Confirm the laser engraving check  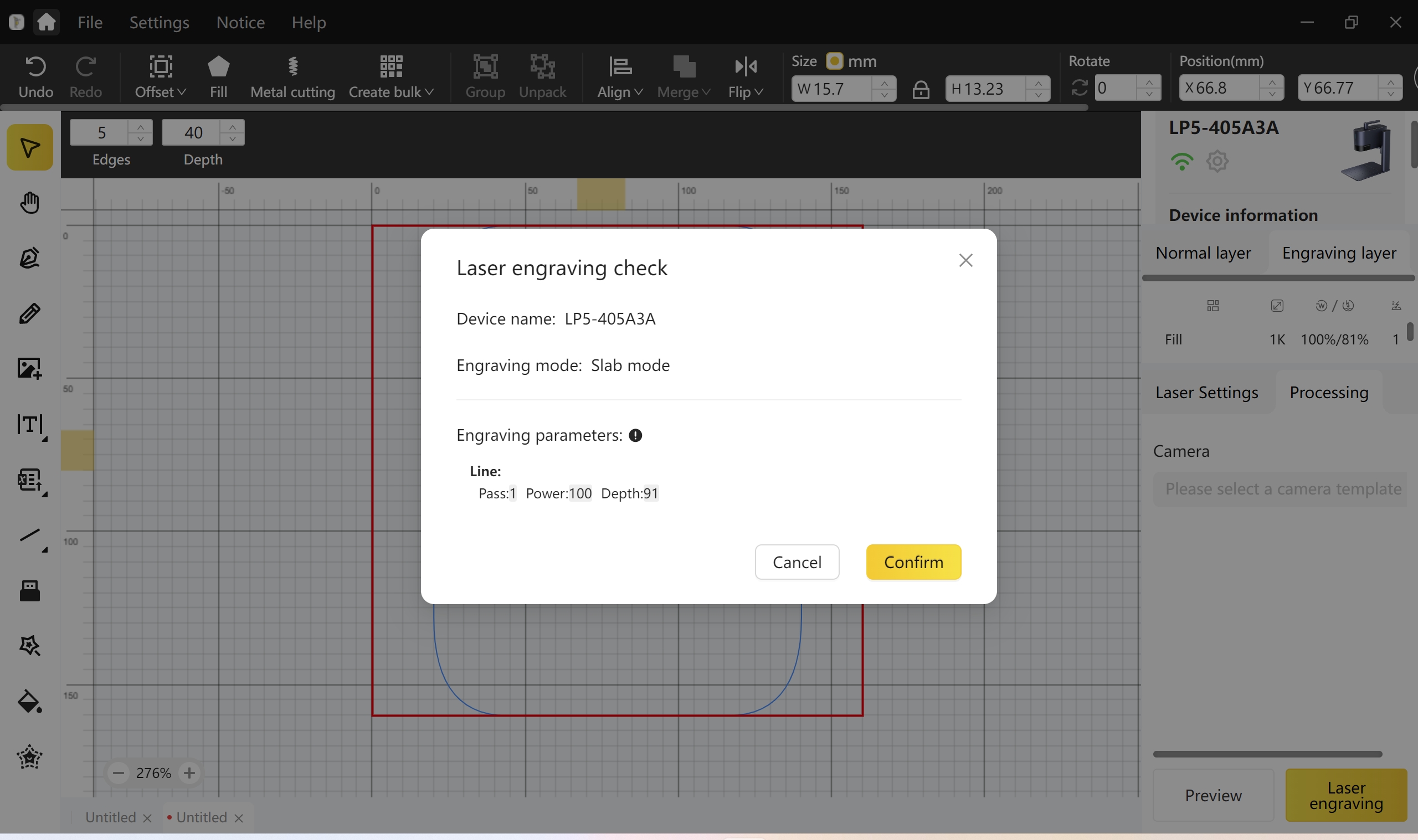pos(913,562)
